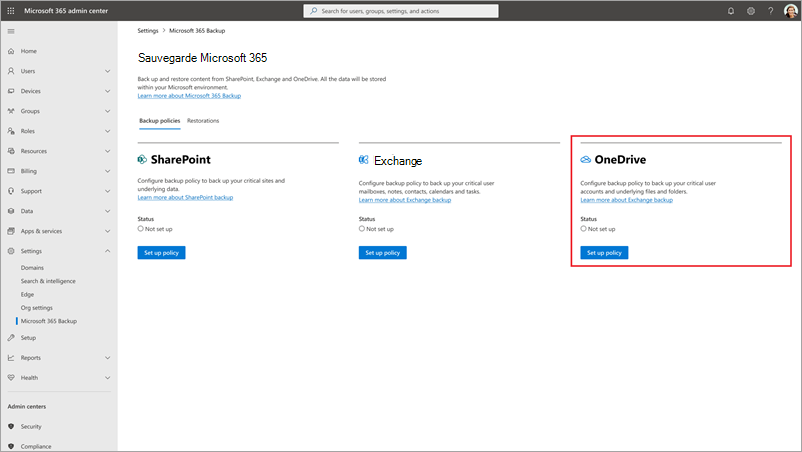Viewport: 802px width, 452px height.
Task: Click the help question mark icon
Action: [x=770, y=11]
